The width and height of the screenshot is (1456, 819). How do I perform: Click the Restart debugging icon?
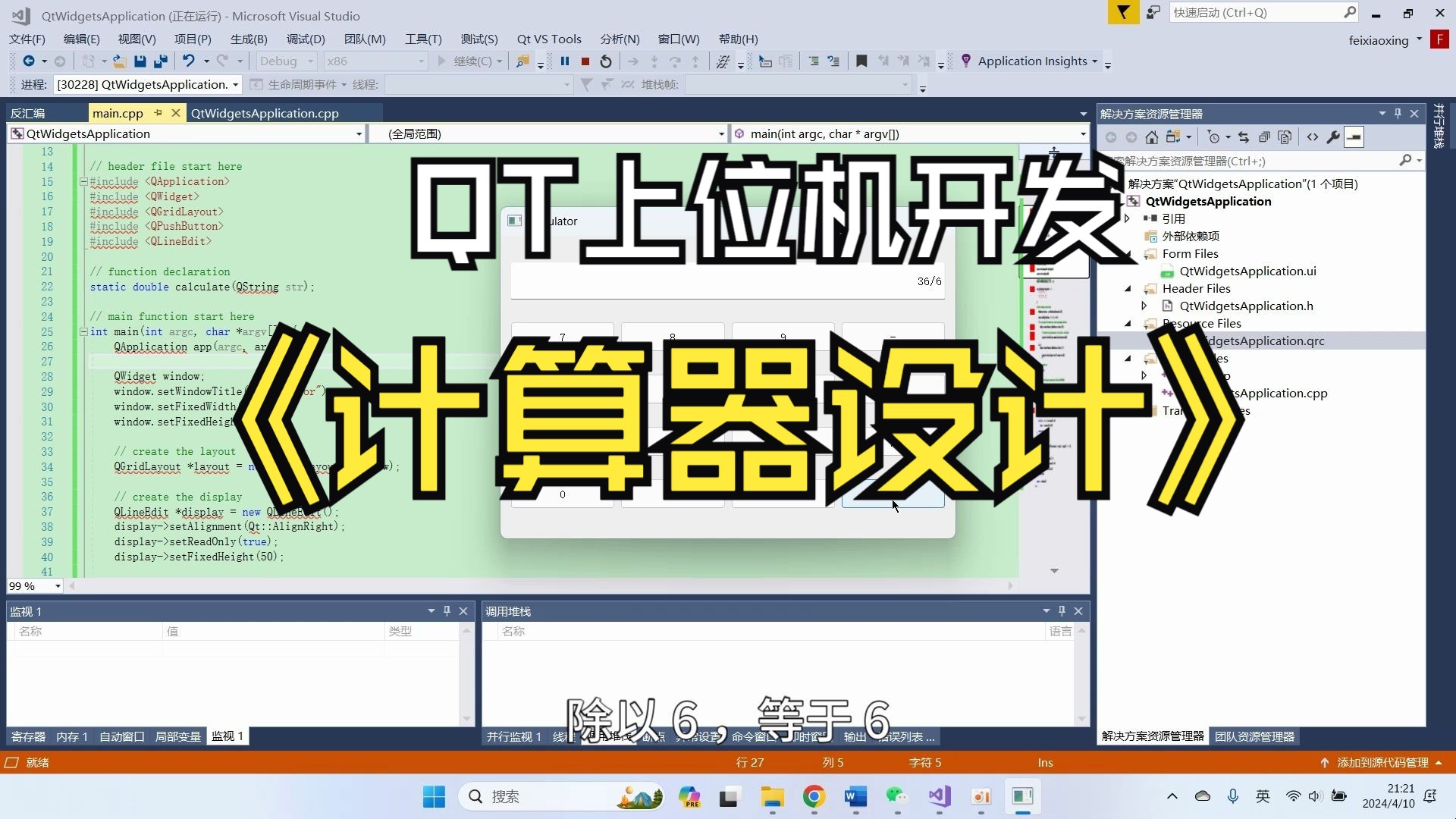(605, 61)
